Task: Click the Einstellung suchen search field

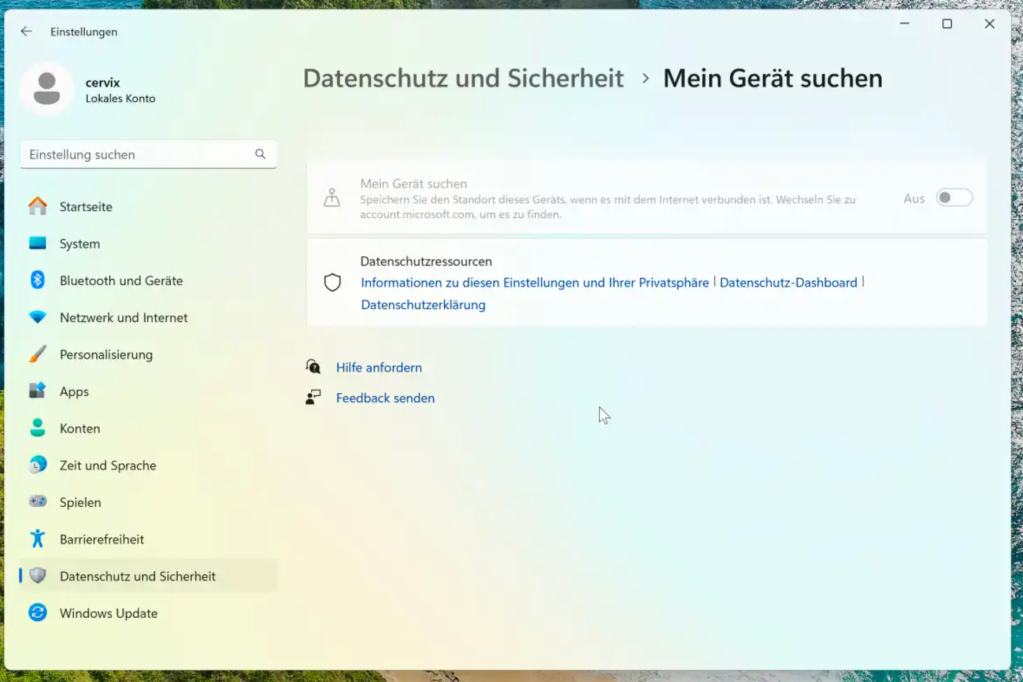Action: click(148, 154)
